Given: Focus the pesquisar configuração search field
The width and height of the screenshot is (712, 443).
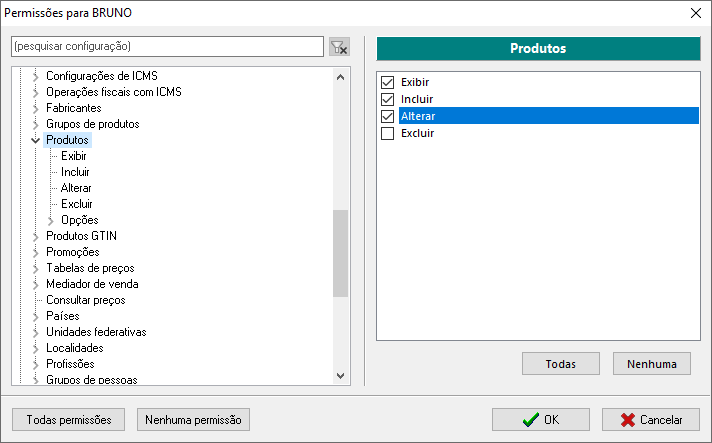Looking at the screenshot, I should point(167,47).
